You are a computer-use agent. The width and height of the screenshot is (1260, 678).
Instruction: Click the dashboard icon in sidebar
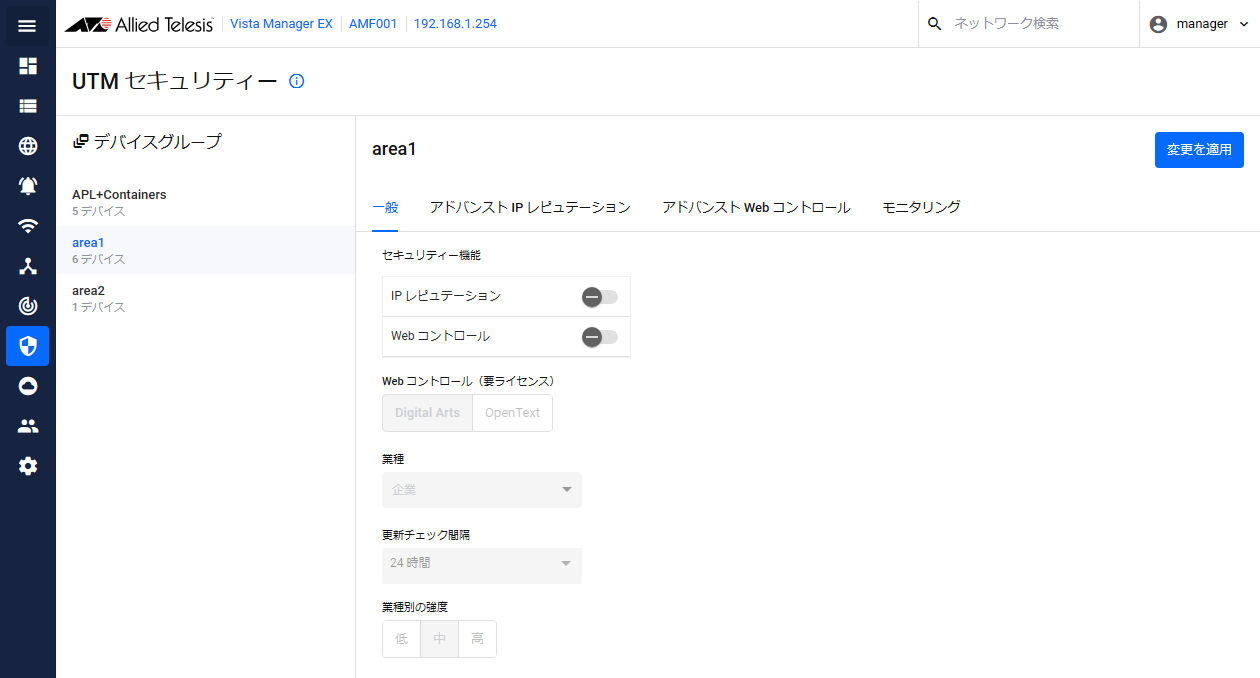(28, 66)
